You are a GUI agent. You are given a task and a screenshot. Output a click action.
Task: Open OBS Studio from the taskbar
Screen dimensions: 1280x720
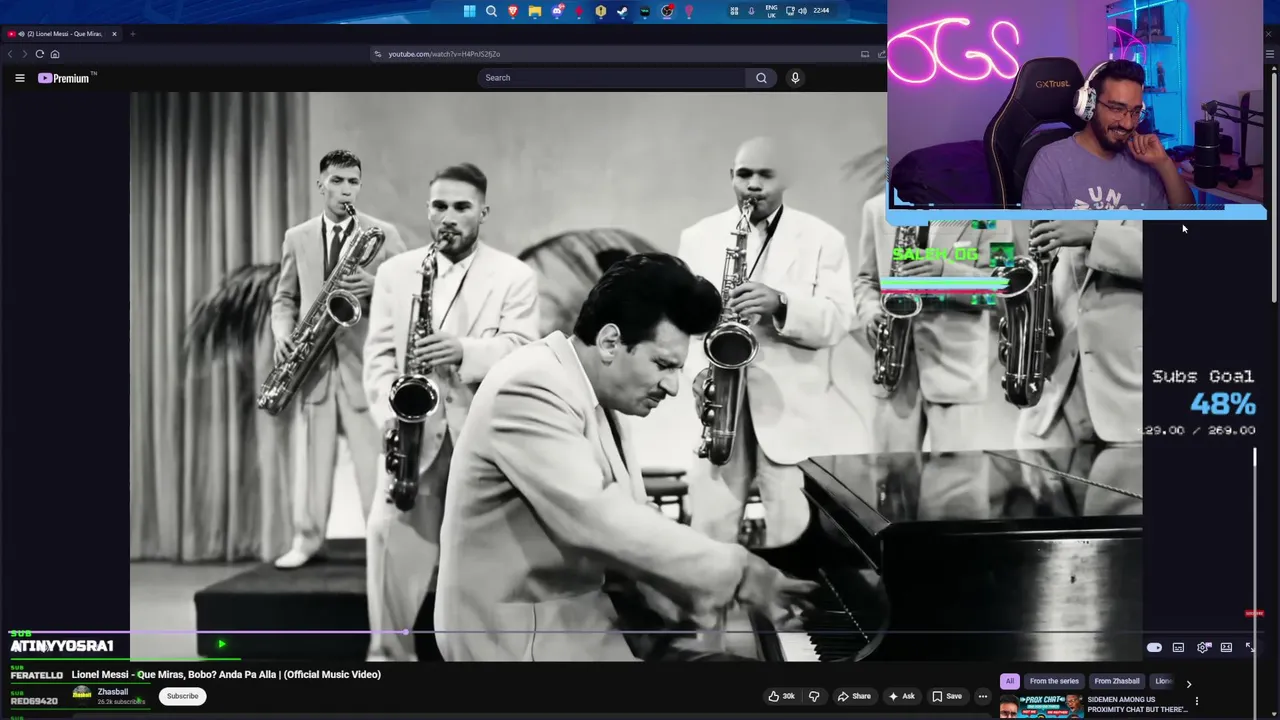click(x=667, y=11)
